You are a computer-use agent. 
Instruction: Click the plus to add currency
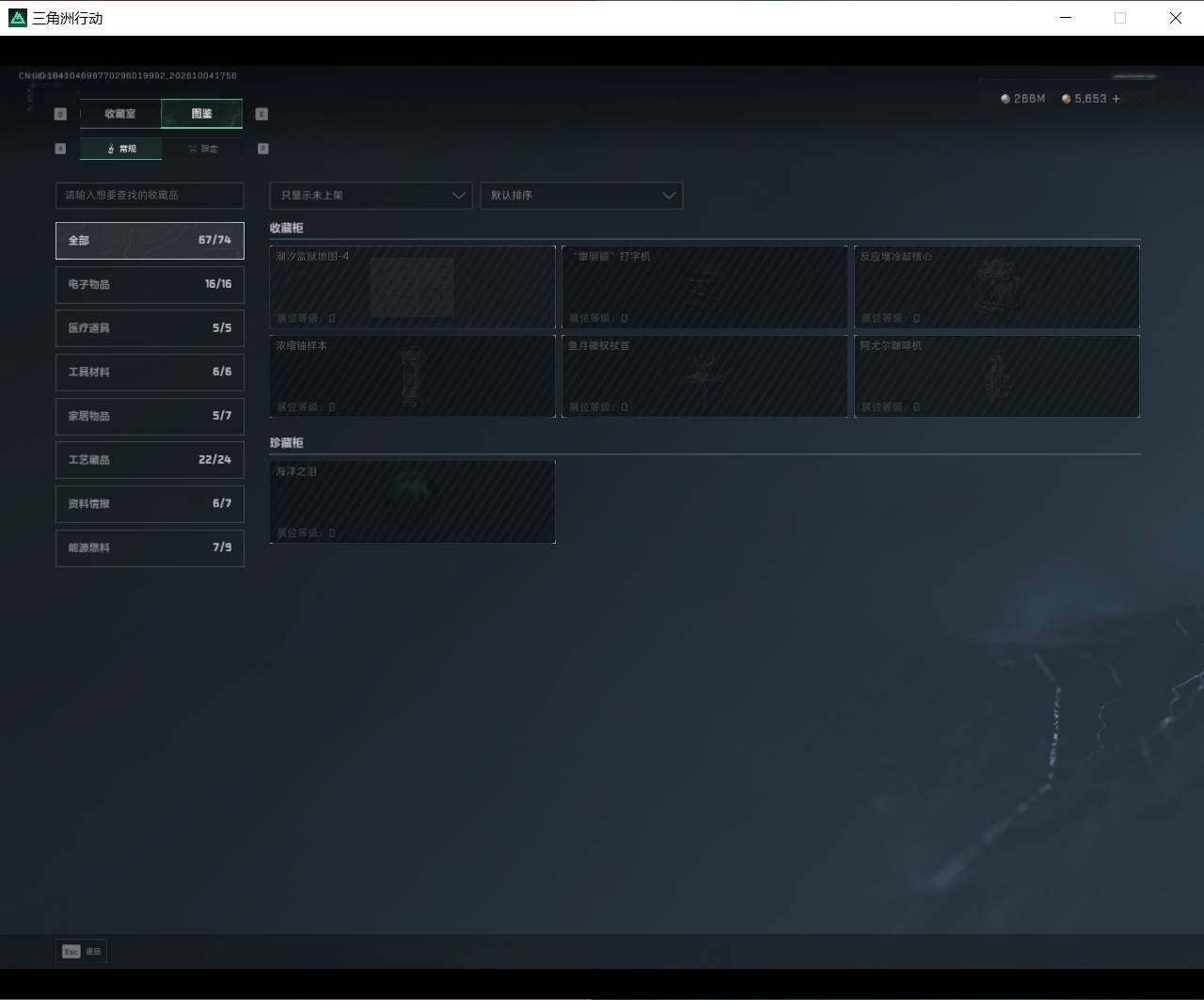pyautogui.click(x=1117, y=99)
